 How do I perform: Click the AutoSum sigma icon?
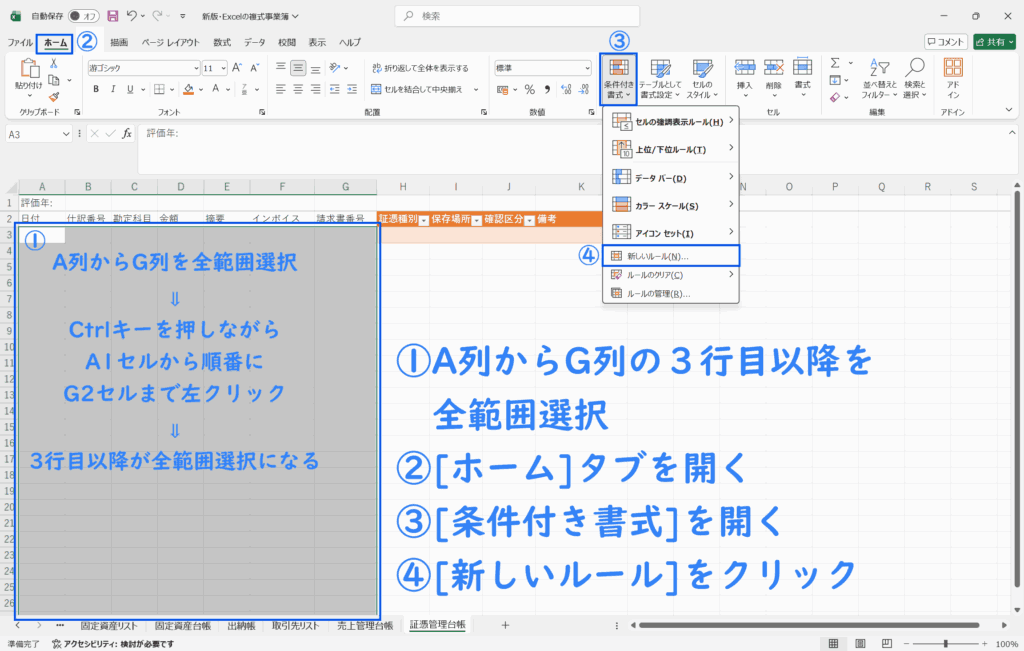pos(835,63)
